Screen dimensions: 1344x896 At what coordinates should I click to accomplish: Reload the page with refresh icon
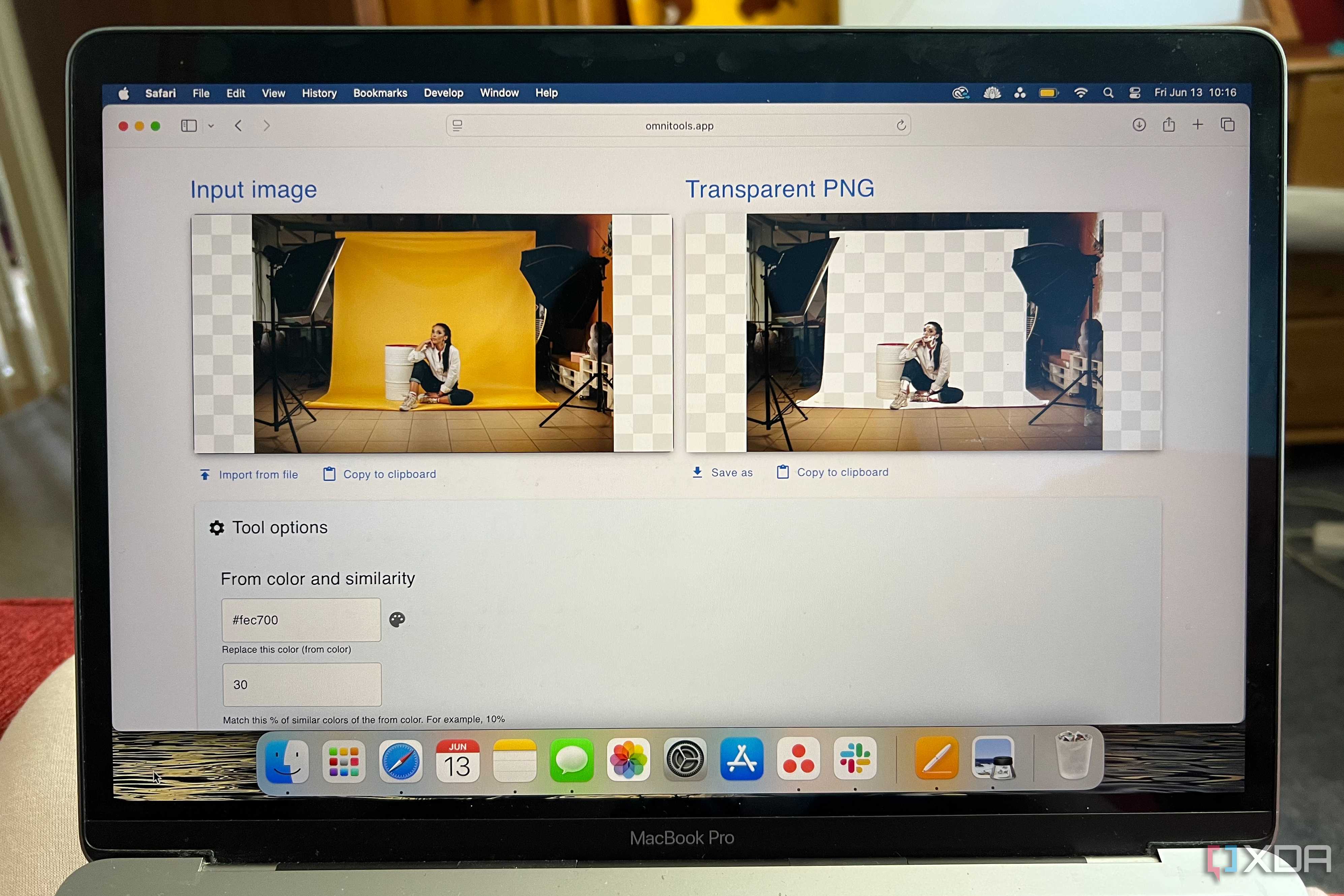point(900,125)
